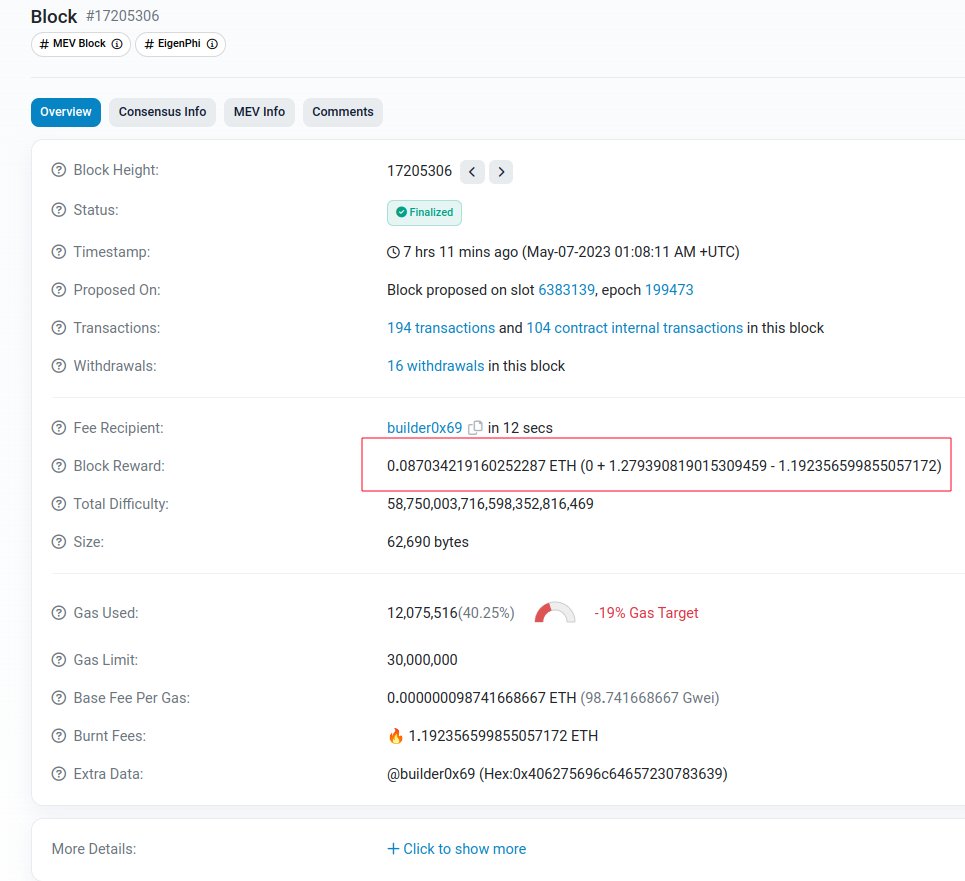Click the Finalized status badge

(424, 213)
